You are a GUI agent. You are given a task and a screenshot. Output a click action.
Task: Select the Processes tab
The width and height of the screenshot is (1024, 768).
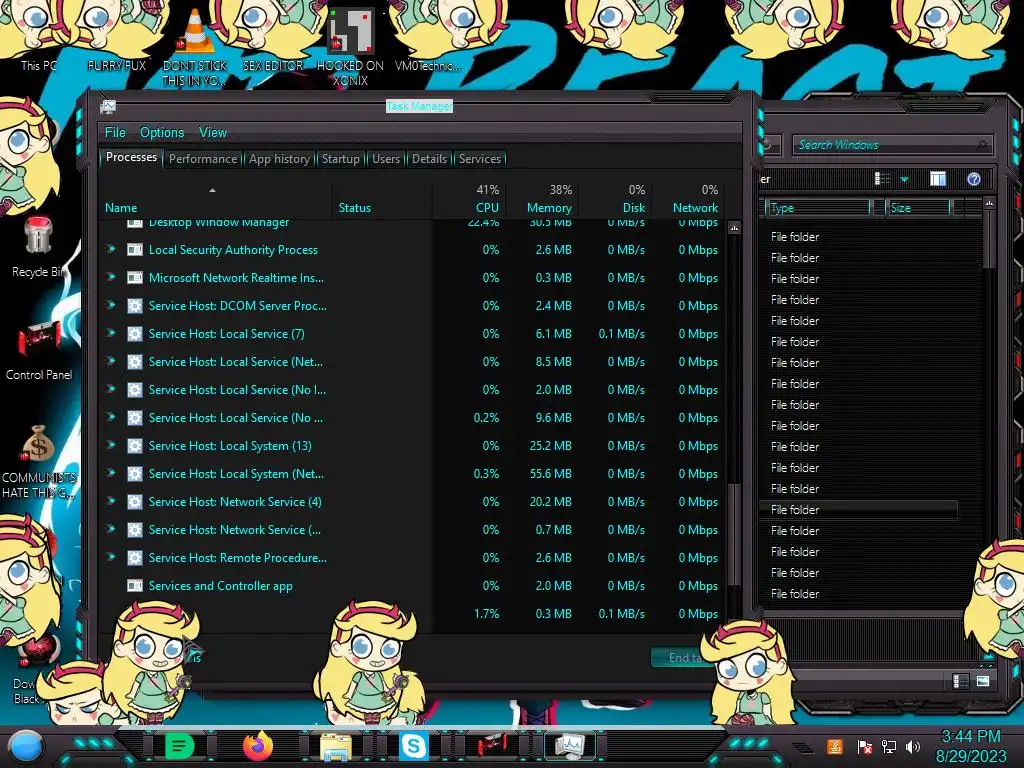(131, 157)
